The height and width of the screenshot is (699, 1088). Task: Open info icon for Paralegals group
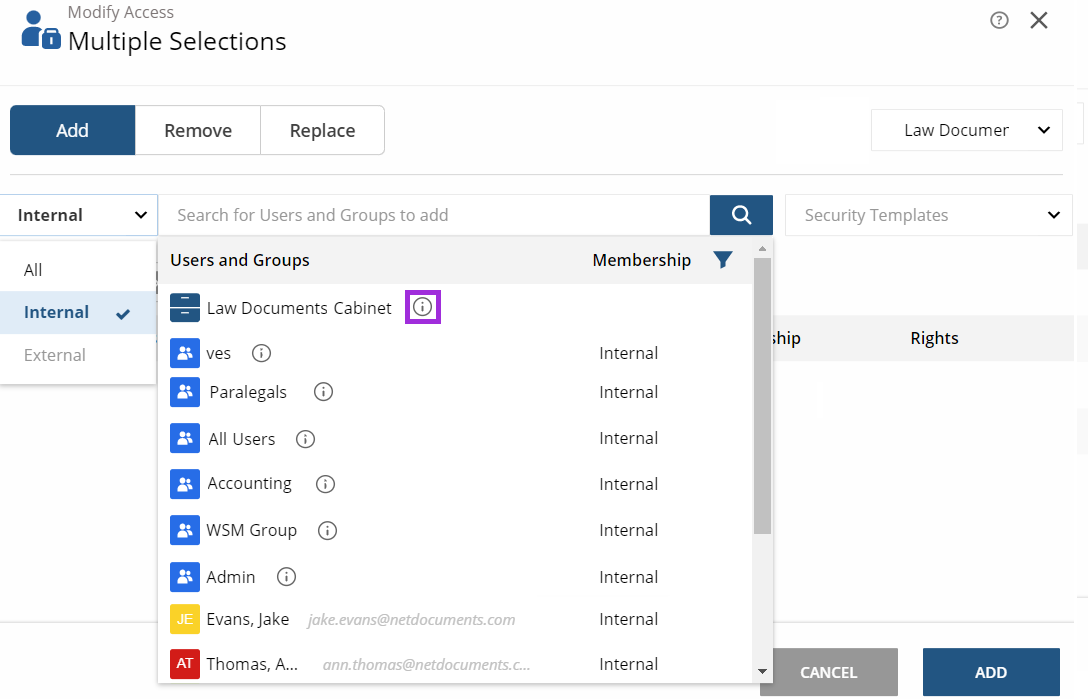tap(323, 392)
